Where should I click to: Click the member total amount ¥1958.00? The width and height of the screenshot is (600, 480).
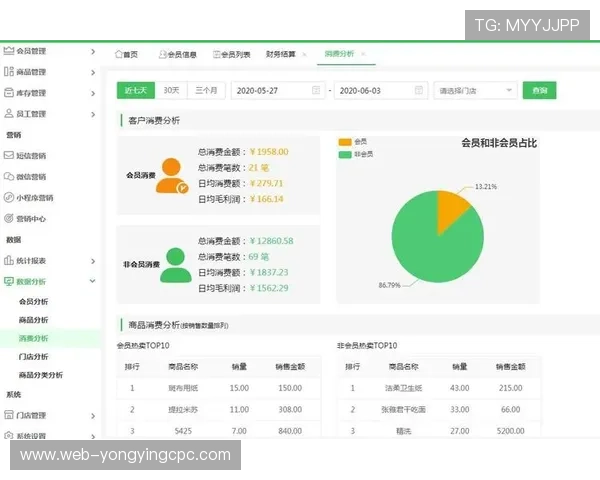click(x=269, y=152)
